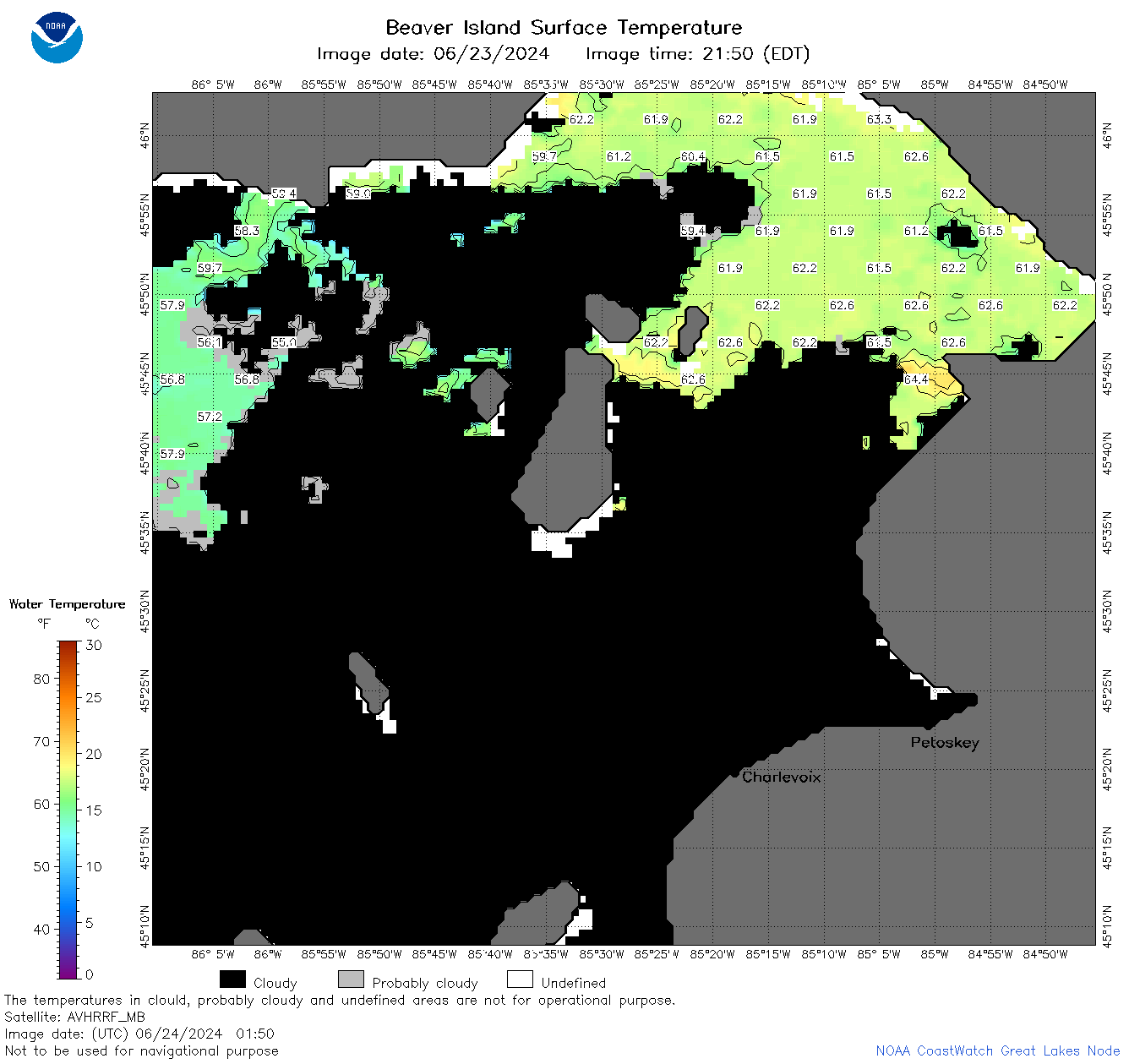Open the NOAA CoastWatch Great Lakes Node link
This screenshot has width=1129, height=1064.
[x=998, y=1050]
